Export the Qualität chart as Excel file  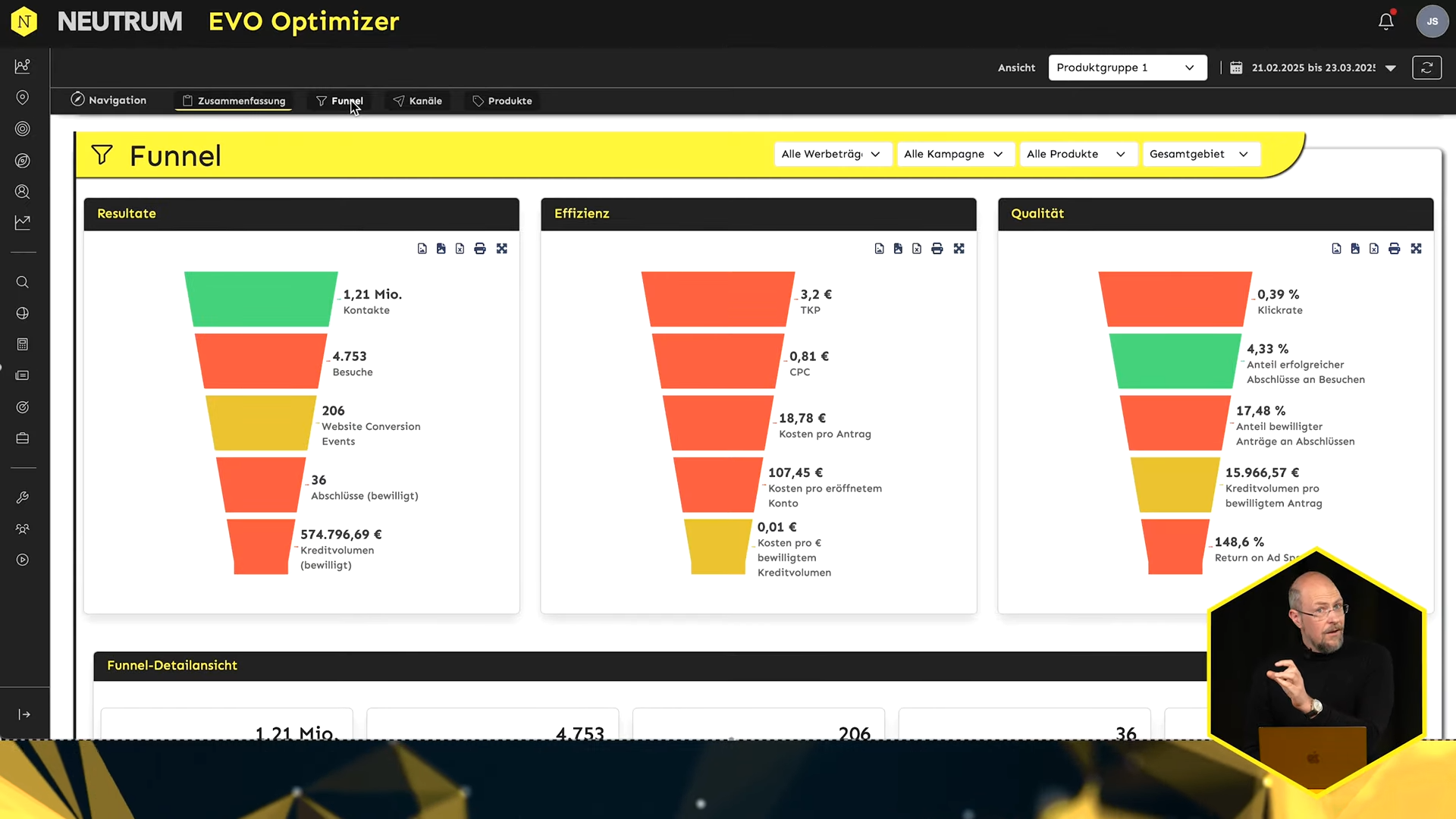[1375, 249]
